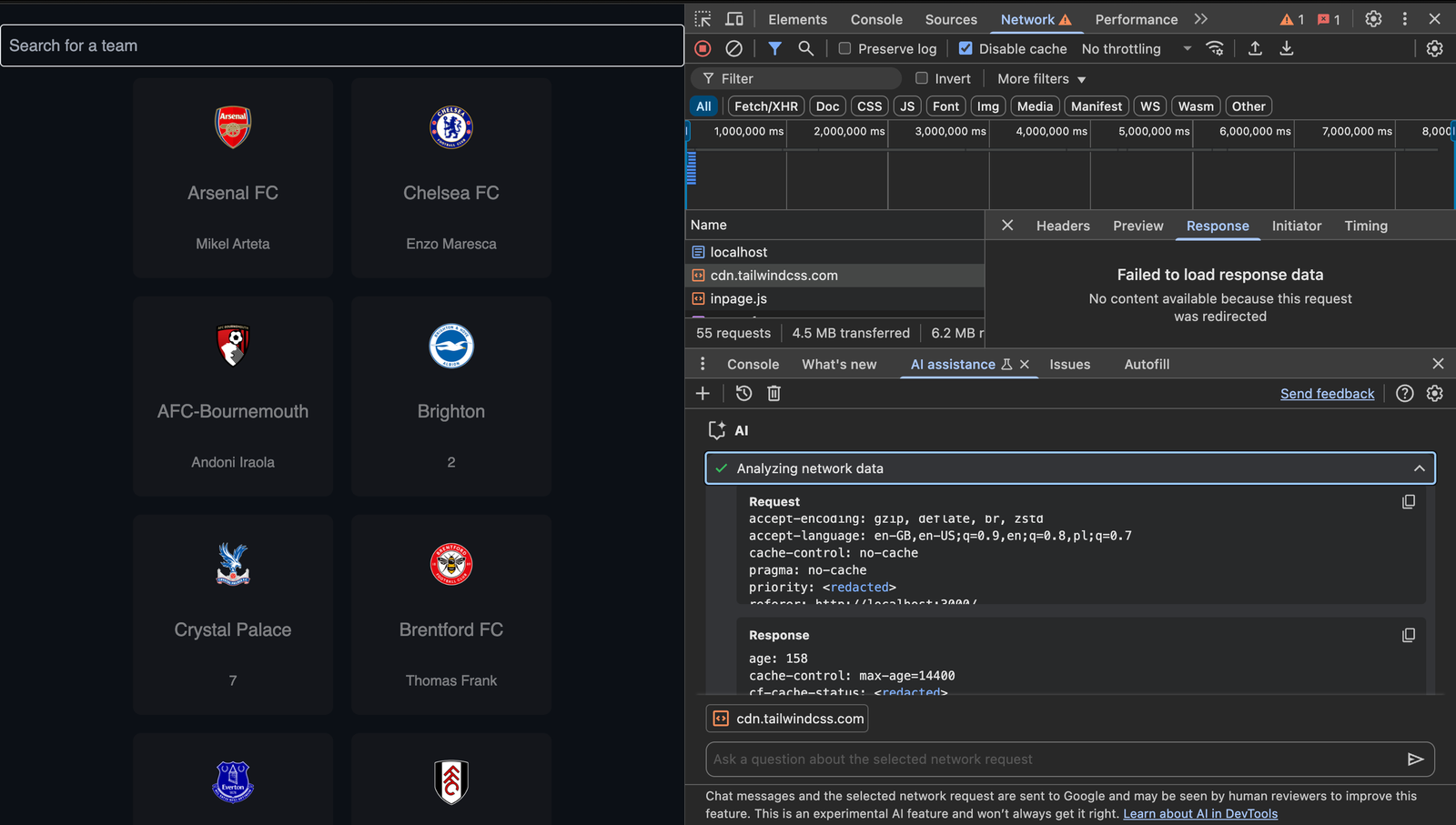
Task: Open AI assistance chat history
Action: pyautogui.click(x=743, y=393)
